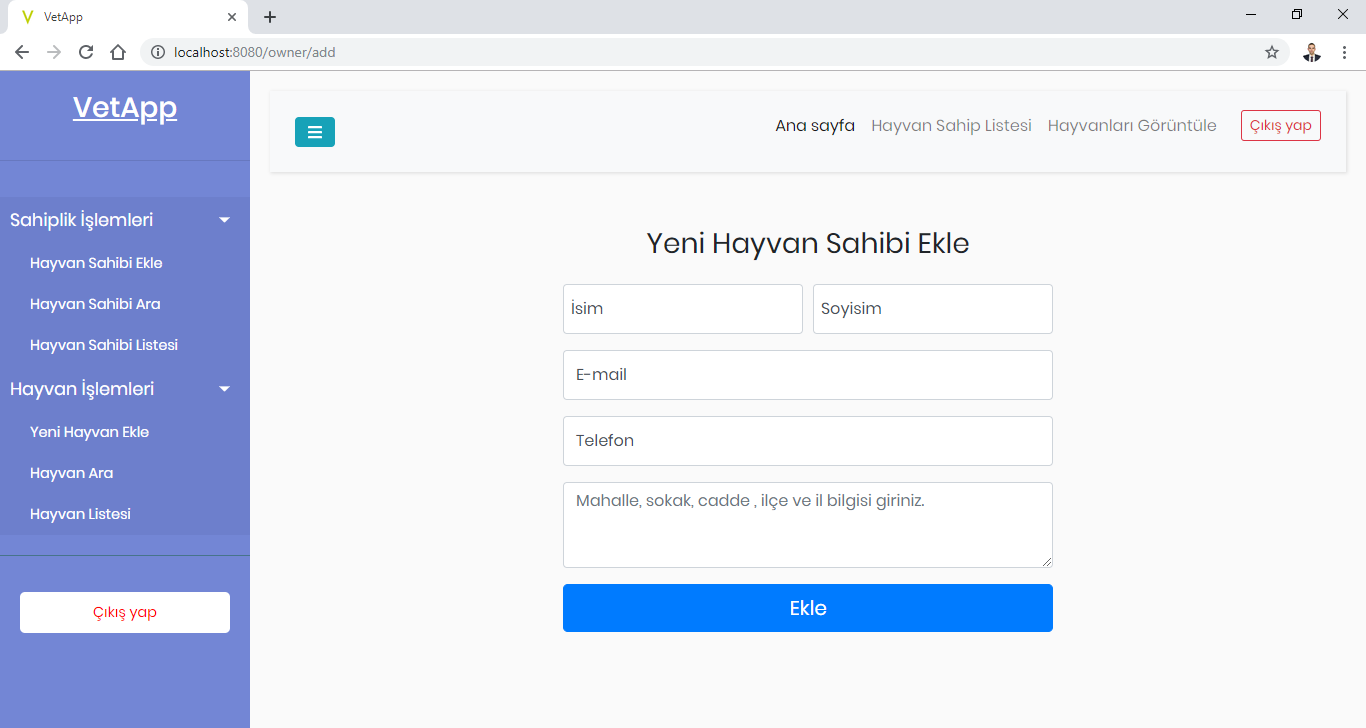
Task: Close the VetApp browser tab
Action: click(x=232, y=17)
